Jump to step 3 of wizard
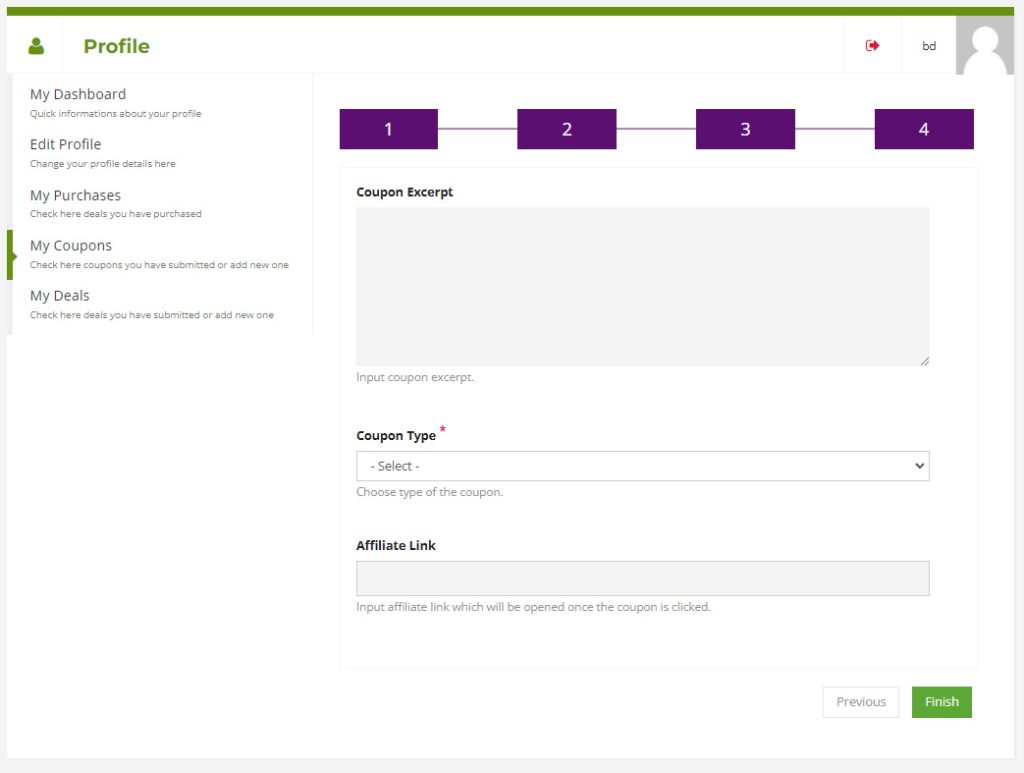 click(745, 129)
